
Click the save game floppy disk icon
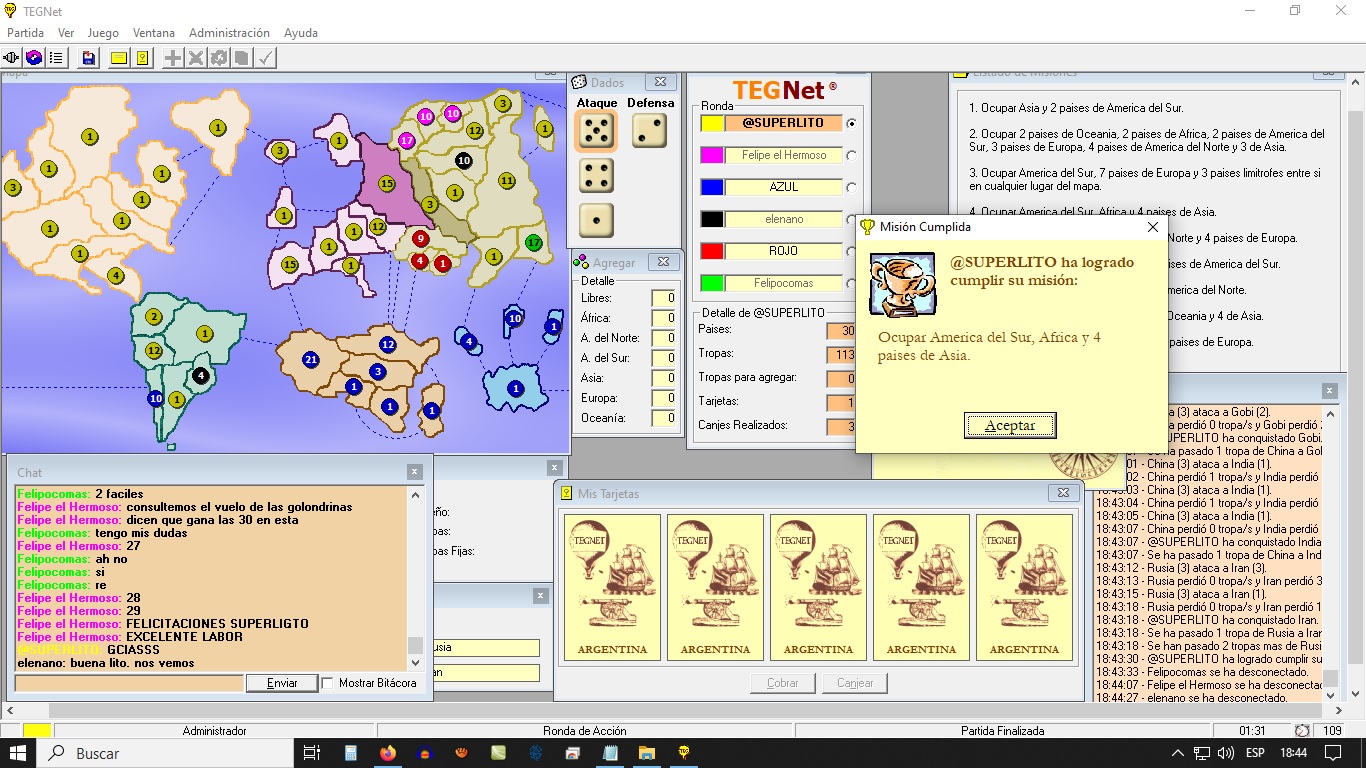(89, 58)
